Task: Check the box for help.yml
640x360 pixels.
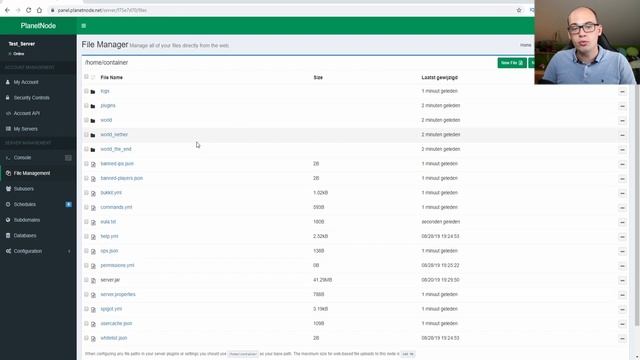Action: click(86, 236)
